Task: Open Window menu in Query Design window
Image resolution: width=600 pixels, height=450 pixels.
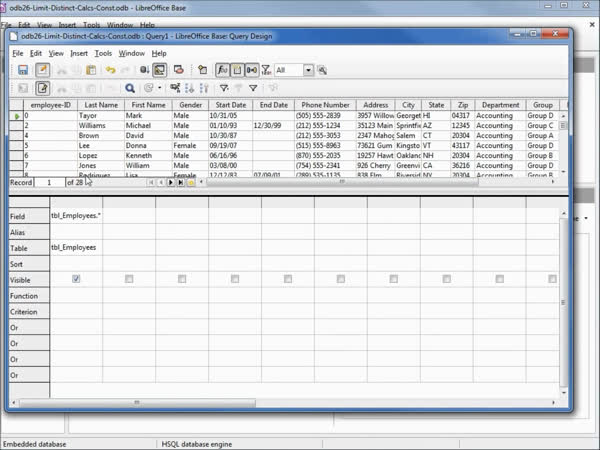Action: coord(132,54)
